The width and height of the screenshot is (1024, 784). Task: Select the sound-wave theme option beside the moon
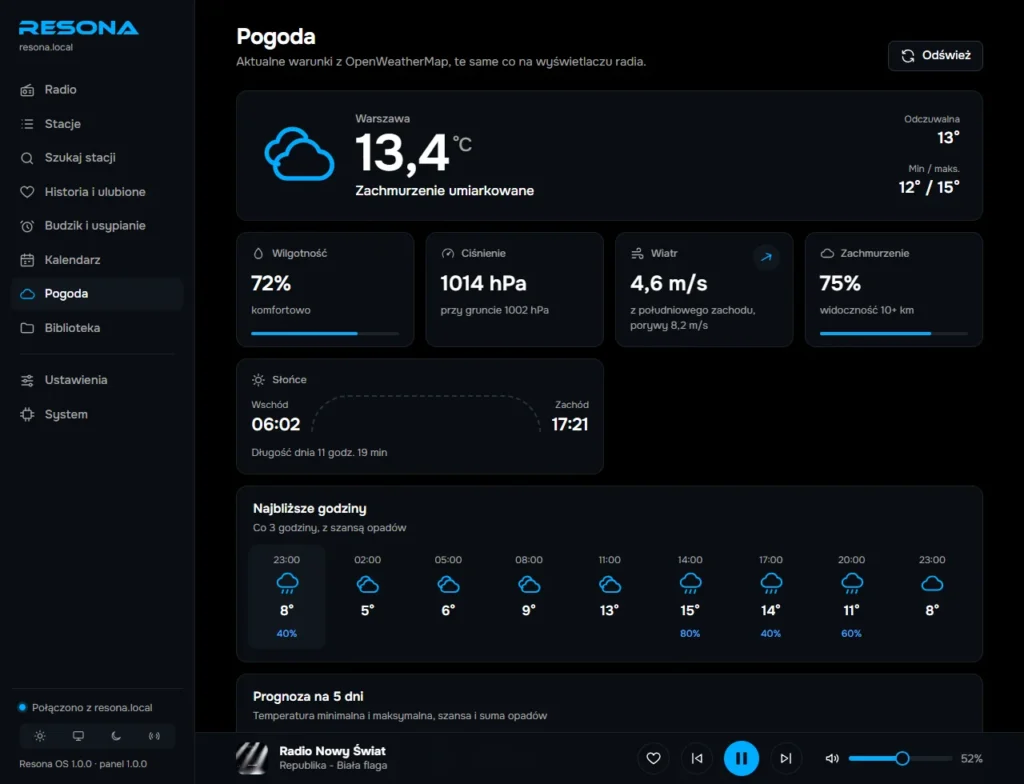154,736
